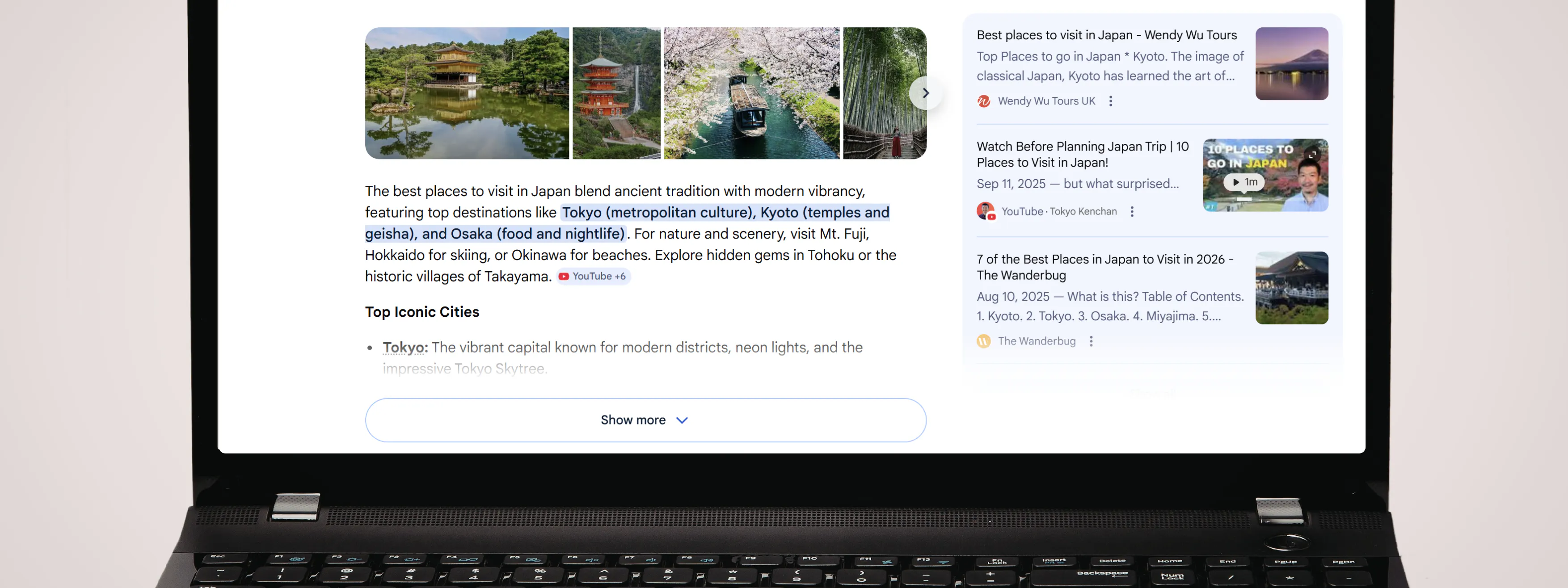Click the Wendy Wu Tours UK favicon
Viewport: 1568px width, 588px height.
[x=984, y=101]
